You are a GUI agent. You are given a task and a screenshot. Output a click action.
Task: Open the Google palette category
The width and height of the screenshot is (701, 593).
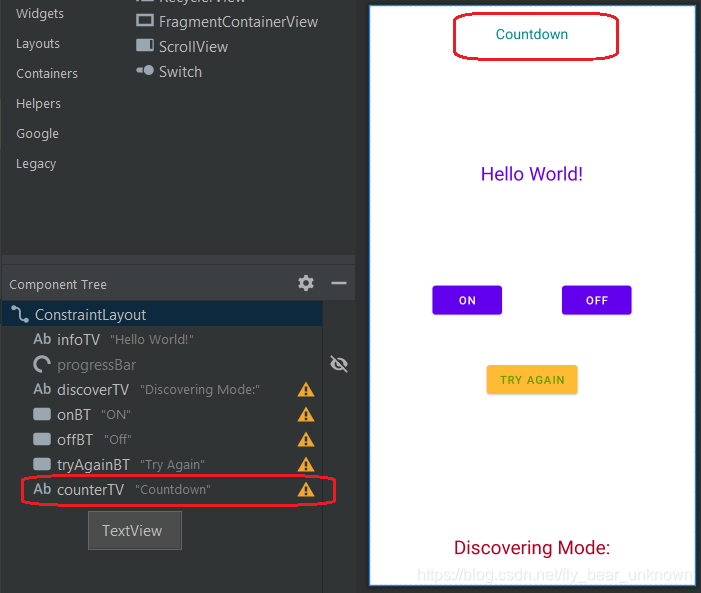point(38,133)
